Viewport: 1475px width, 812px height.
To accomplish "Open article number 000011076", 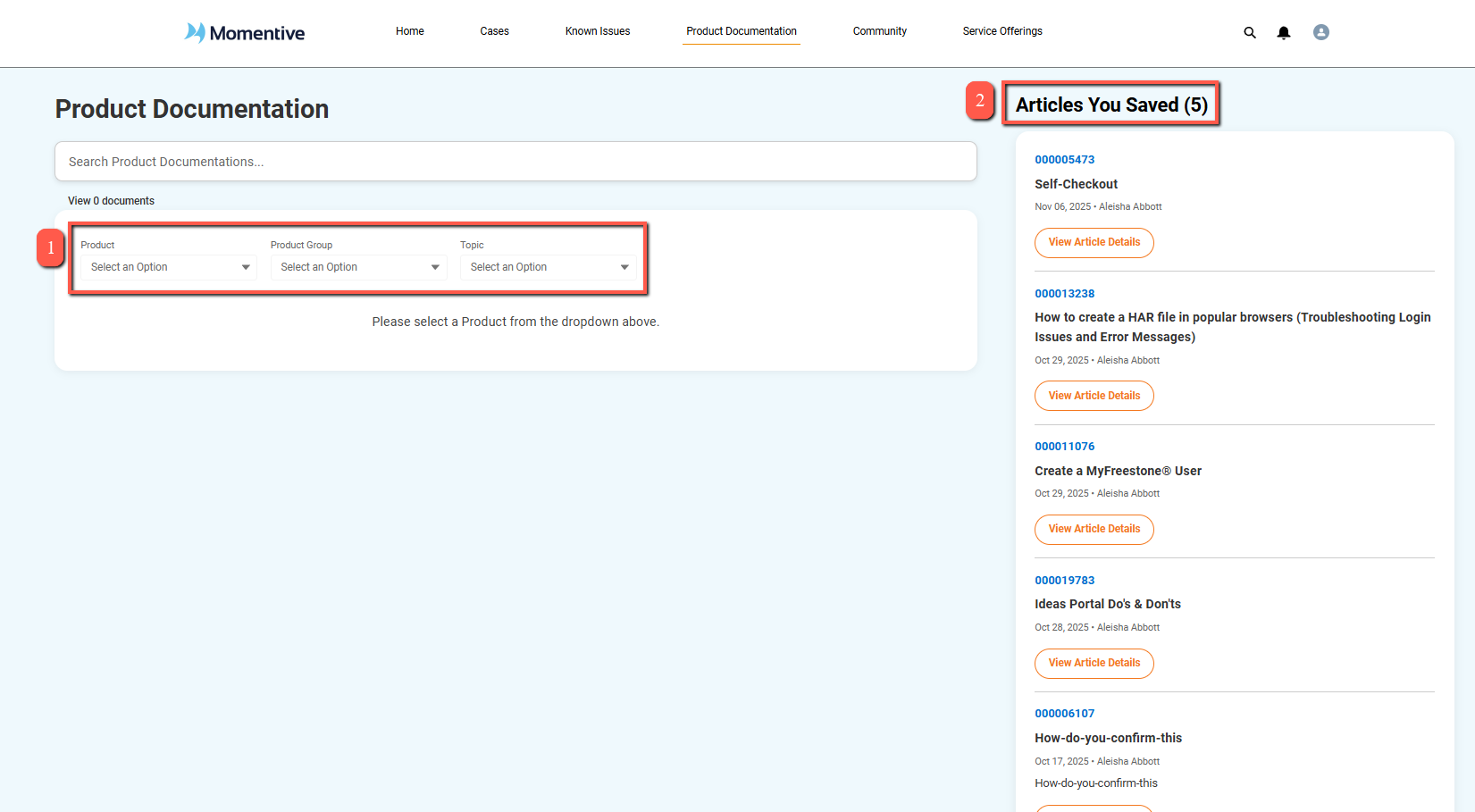I will point(1065,447).
